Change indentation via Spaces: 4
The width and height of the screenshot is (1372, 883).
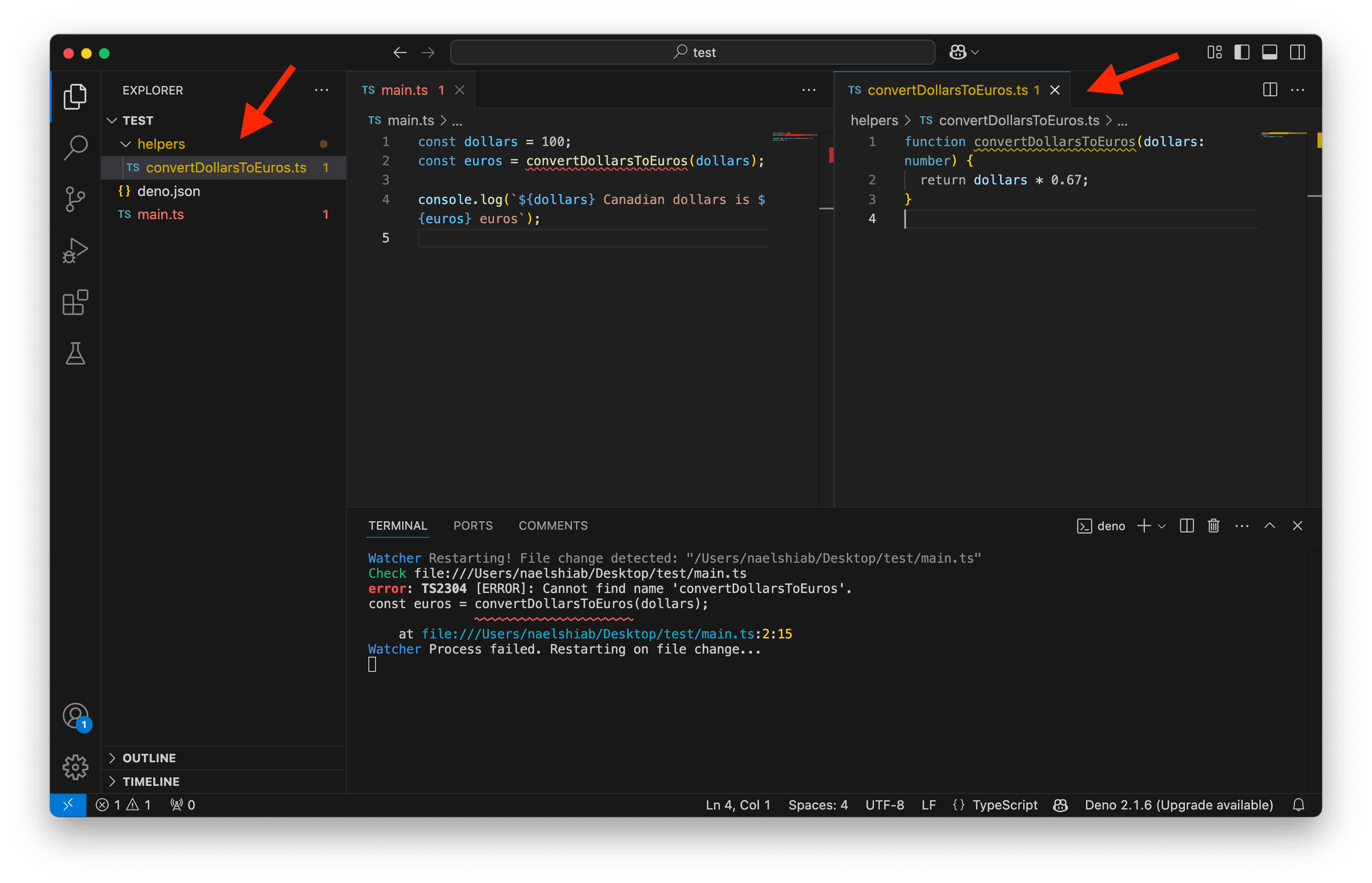click(x=817, y=805)
